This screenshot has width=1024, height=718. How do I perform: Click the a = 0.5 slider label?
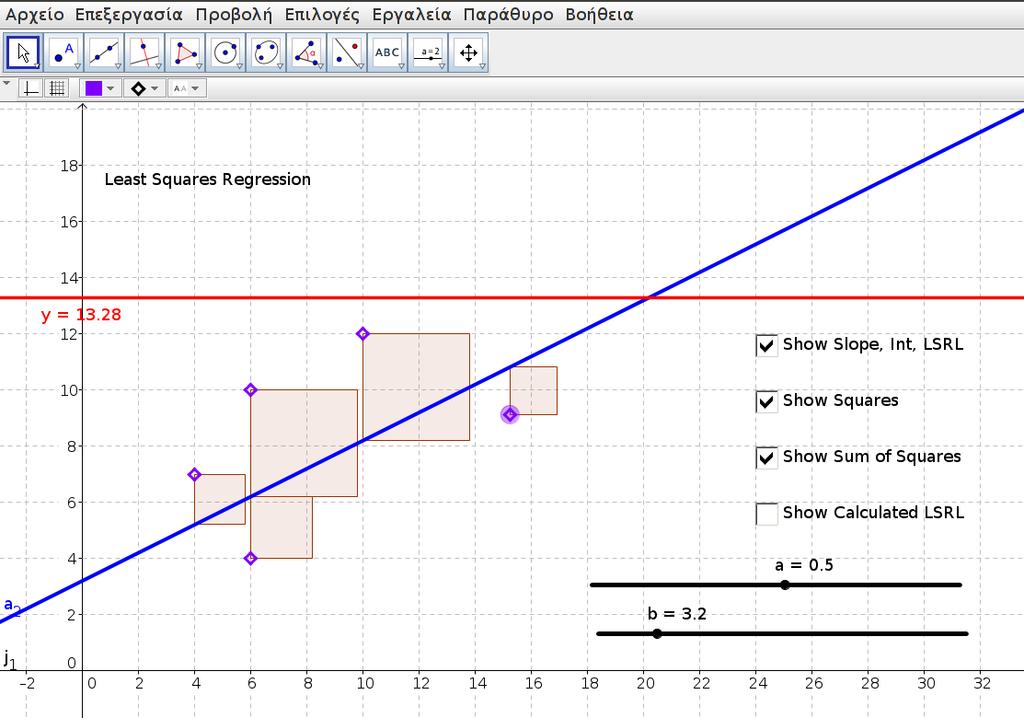[804, 565]
